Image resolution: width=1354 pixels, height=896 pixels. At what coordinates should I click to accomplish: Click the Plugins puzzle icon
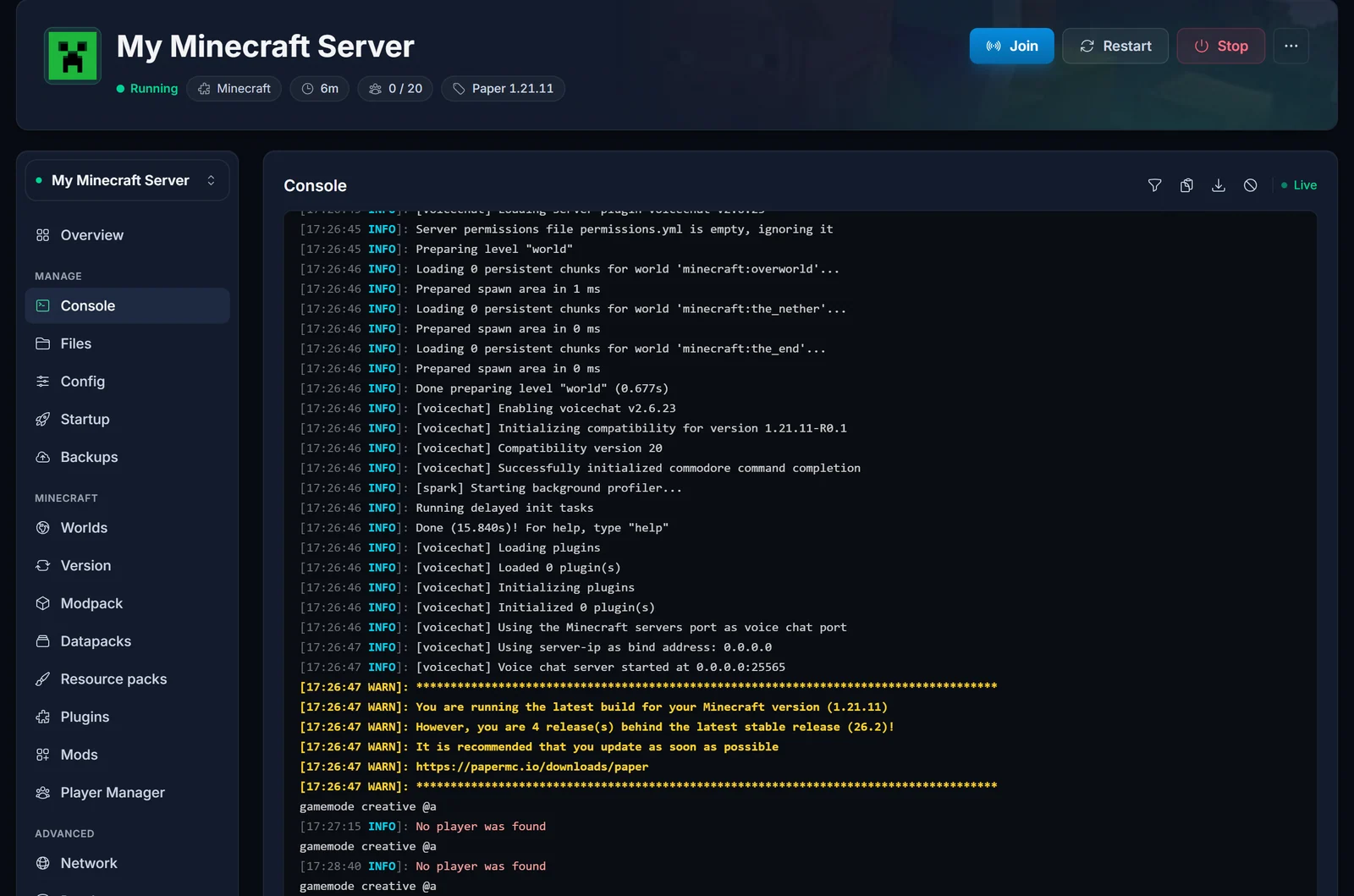(43, 717)
